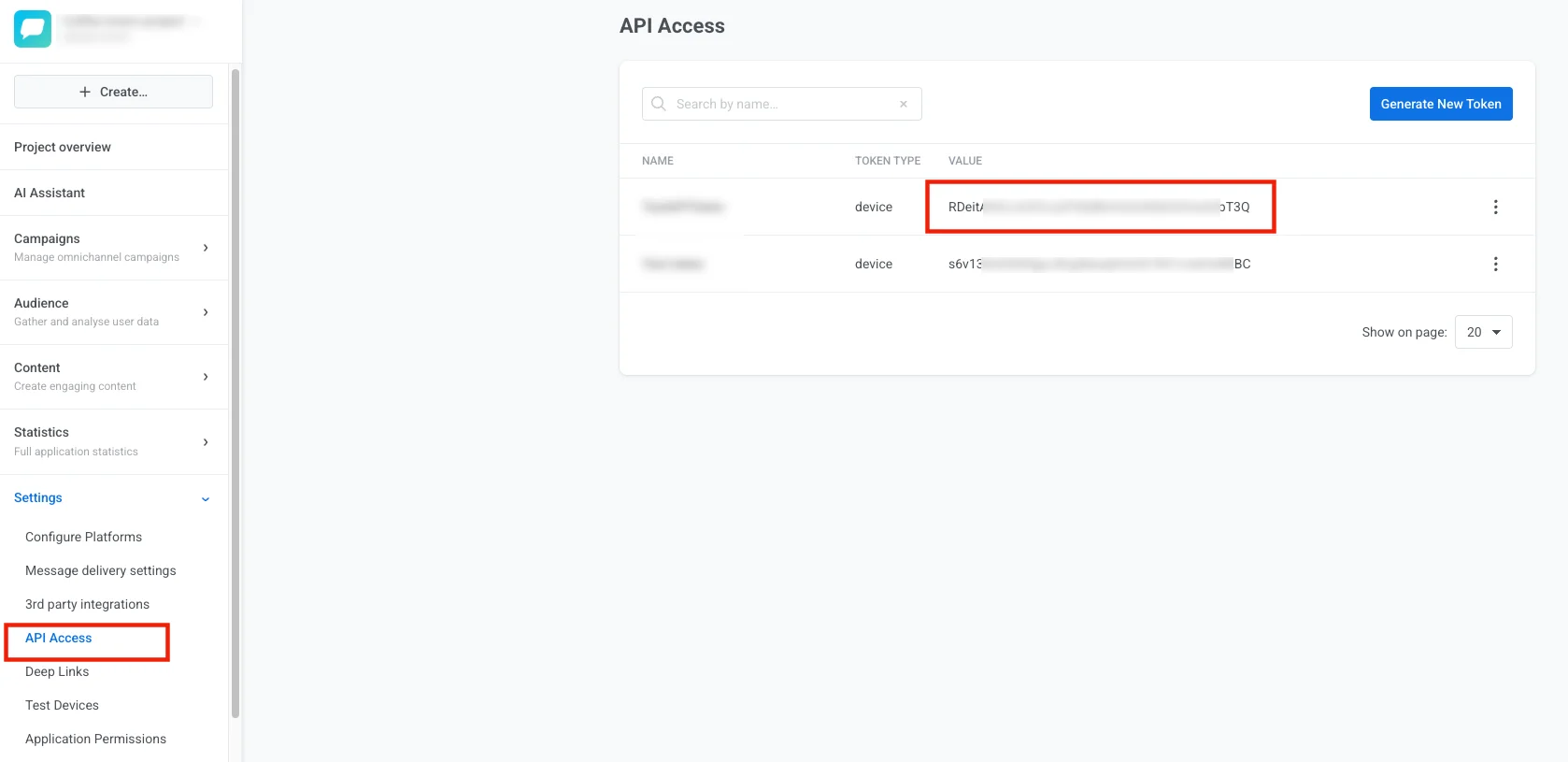
Task: Click the TOKEN TYPE column header
Action: 888,161
